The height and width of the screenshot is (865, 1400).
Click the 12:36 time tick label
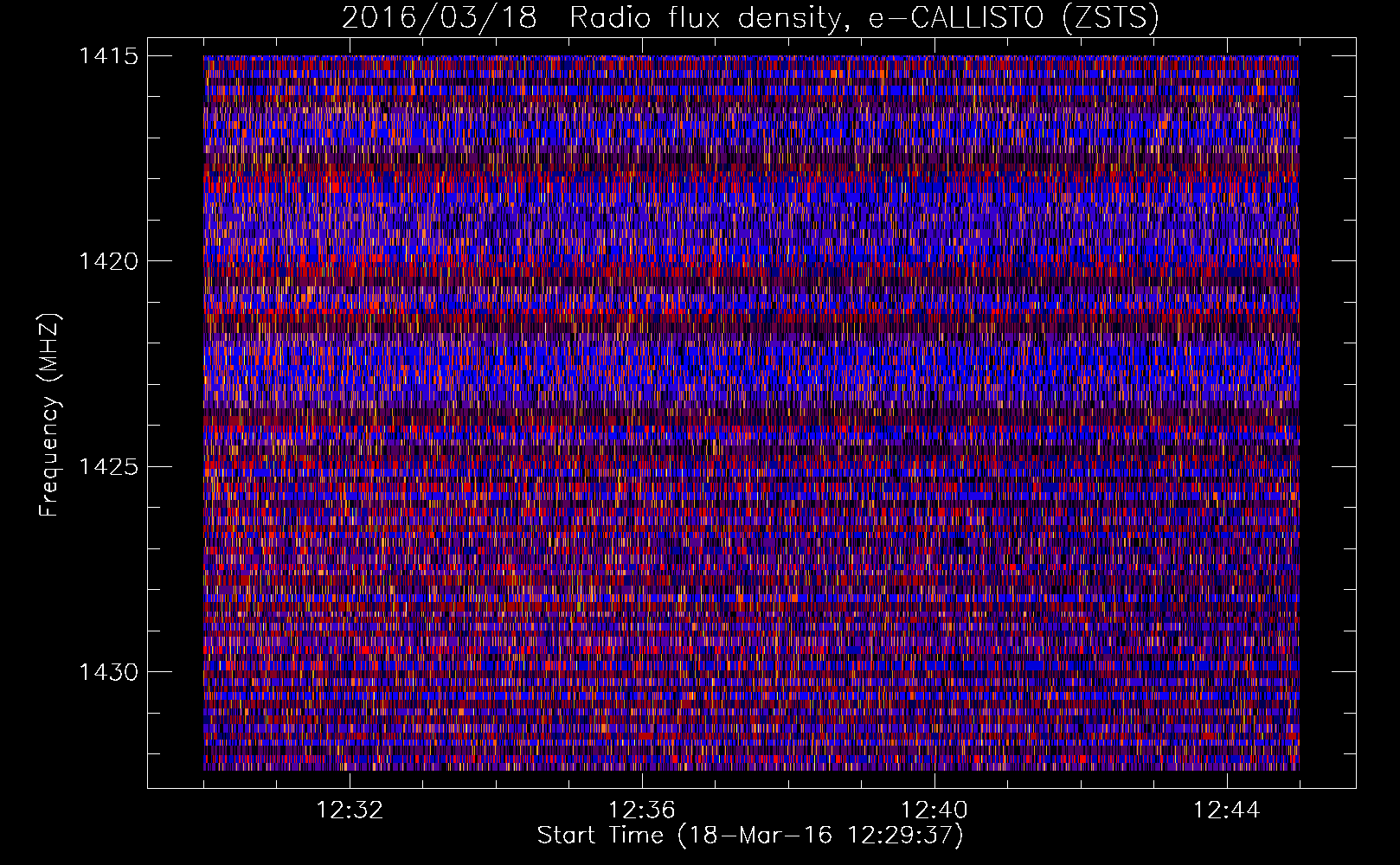[642, 811]
